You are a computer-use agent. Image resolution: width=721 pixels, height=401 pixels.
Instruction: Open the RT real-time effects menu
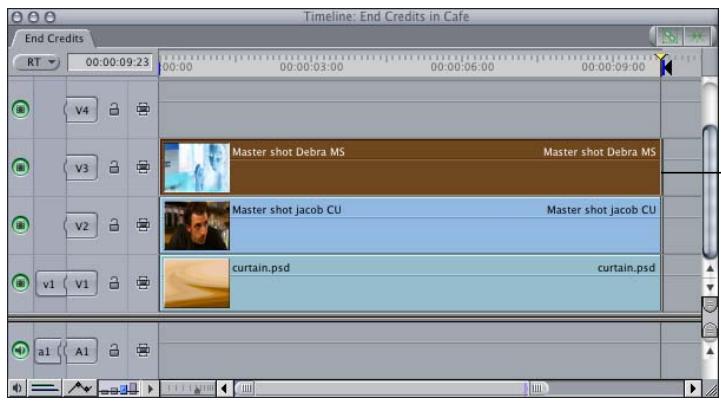tap(37, 62)
